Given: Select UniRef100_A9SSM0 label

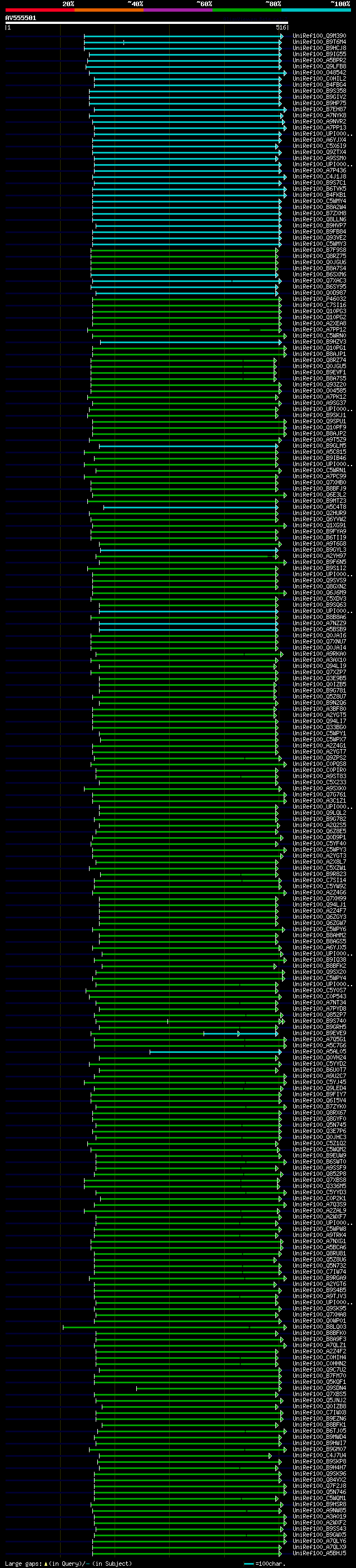Looking at the screenshot, I should click(x=319, y=159).
